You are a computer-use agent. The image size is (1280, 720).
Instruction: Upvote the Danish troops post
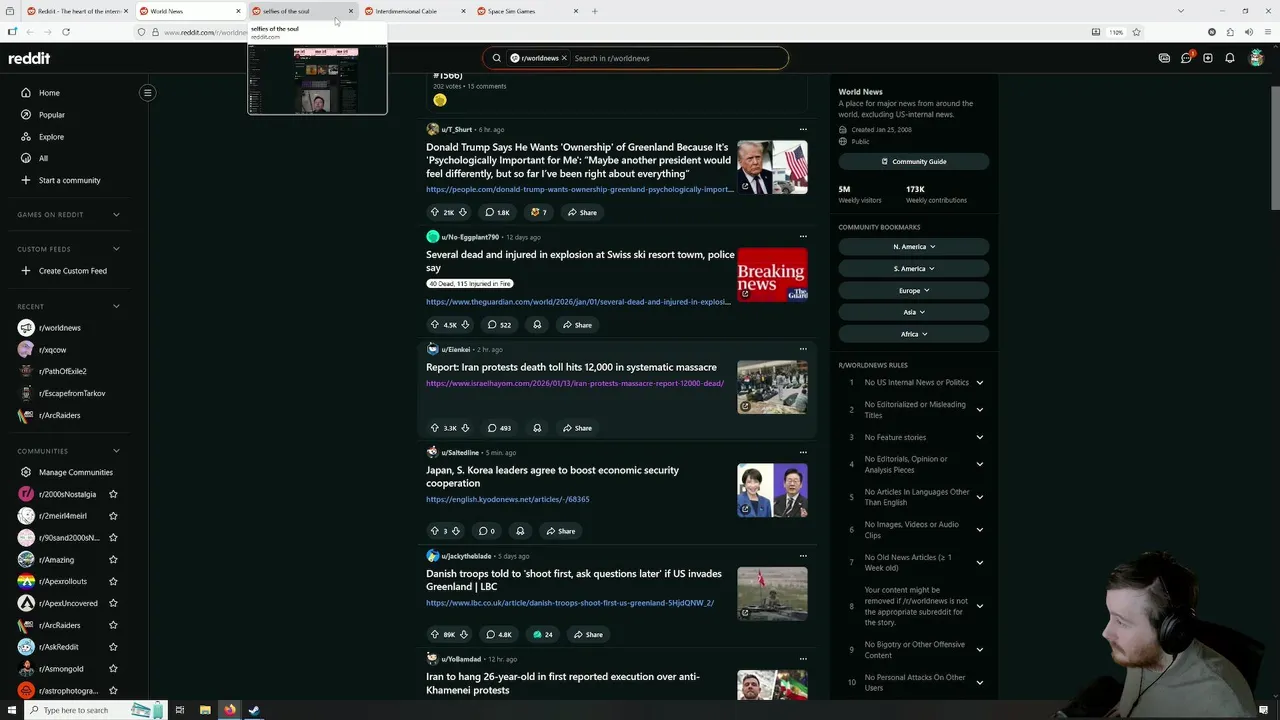click(435, 634)
